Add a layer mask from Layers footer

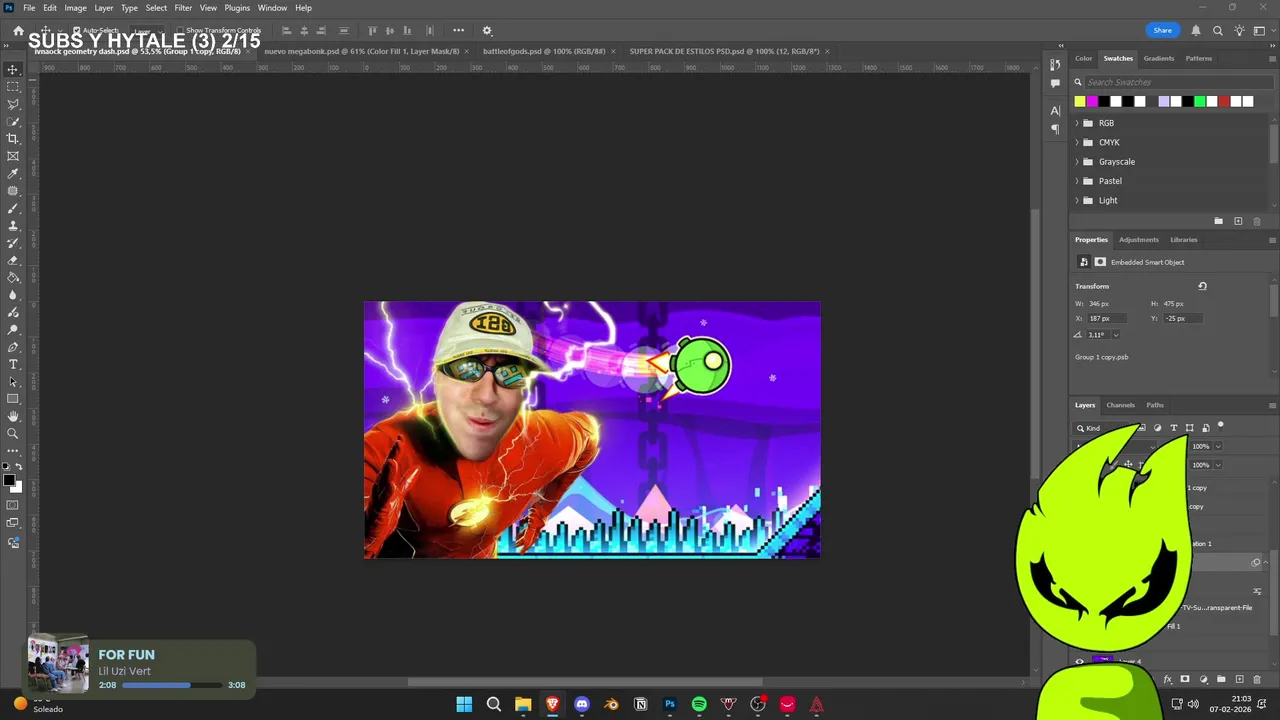pos(1185,679)
